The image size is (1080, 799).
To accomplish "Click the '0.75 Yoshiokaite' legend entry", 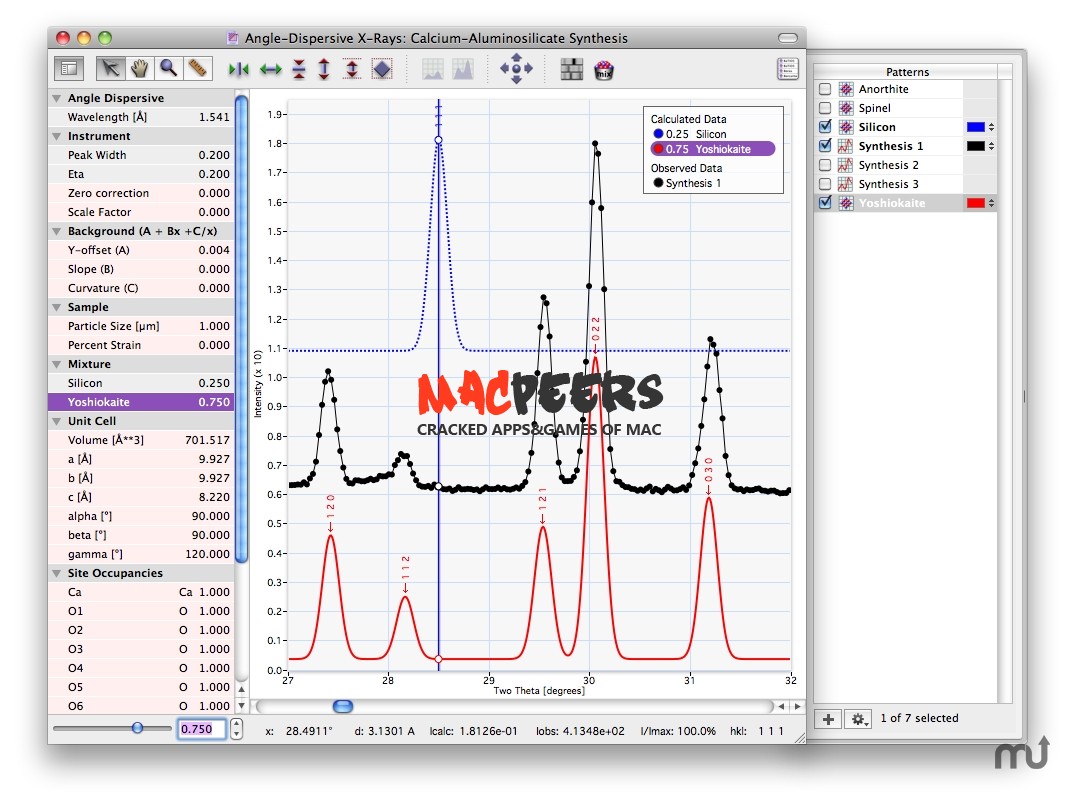I will tap(713, 149).
